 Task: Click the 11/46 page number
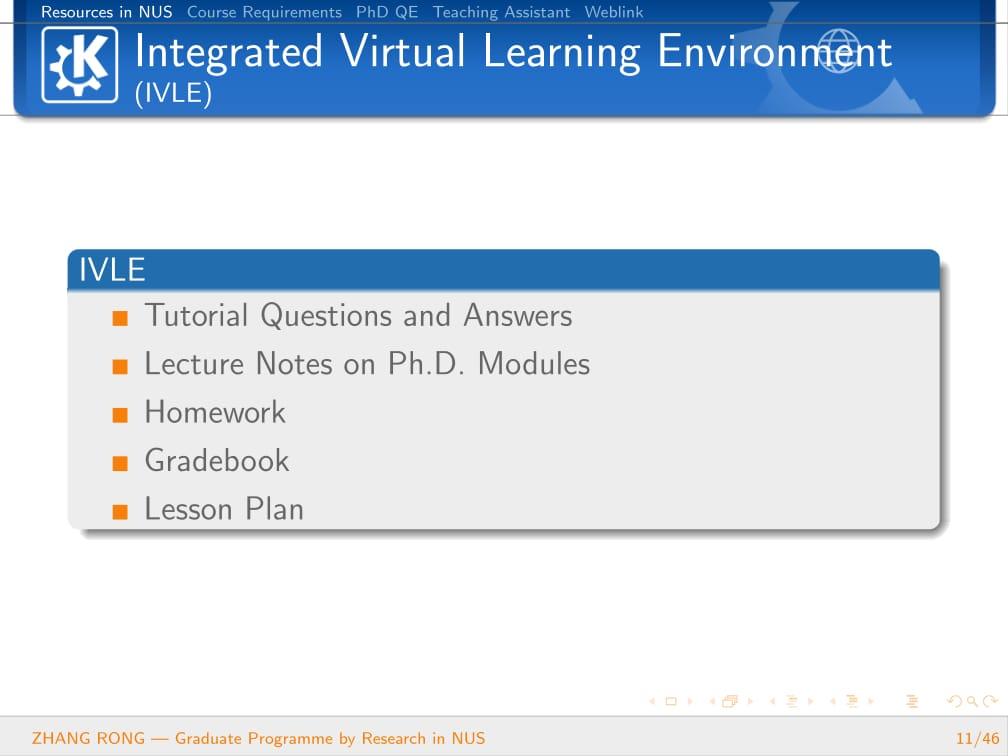tap(978, 738)
